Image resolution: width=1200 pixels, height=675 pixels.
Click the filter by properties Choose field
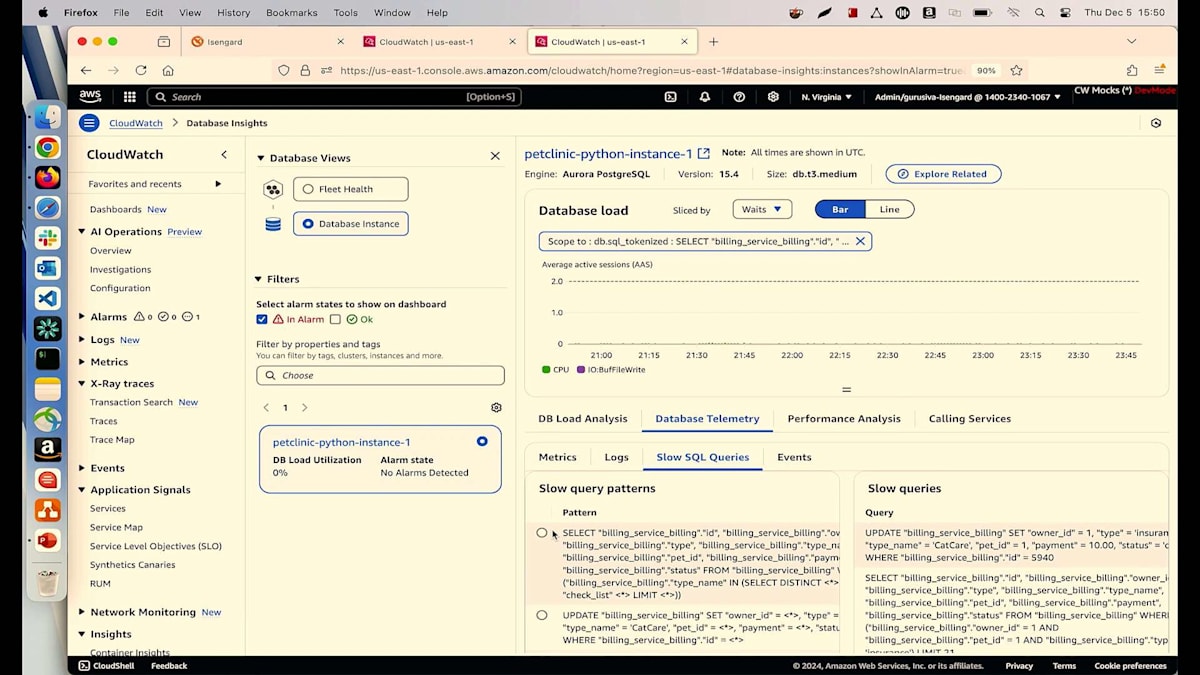tap(380, 375)
